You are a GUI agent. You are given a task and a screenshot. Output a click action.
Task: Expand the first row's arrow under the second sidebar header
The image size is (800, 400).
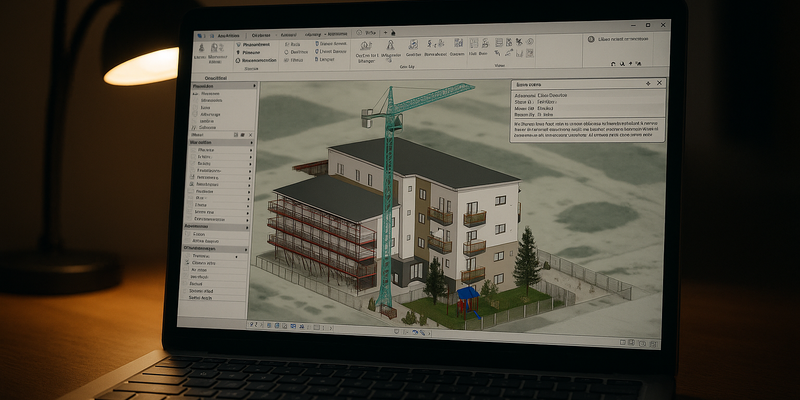[250, 150]
